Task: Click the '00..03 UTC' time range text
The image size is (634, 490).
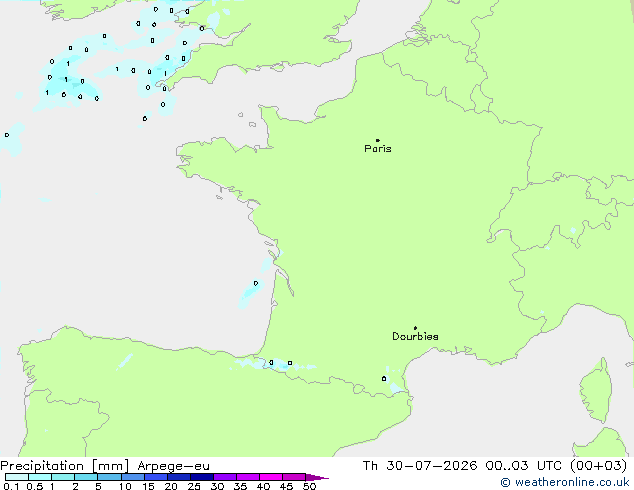Action: (x=524, y=466)
